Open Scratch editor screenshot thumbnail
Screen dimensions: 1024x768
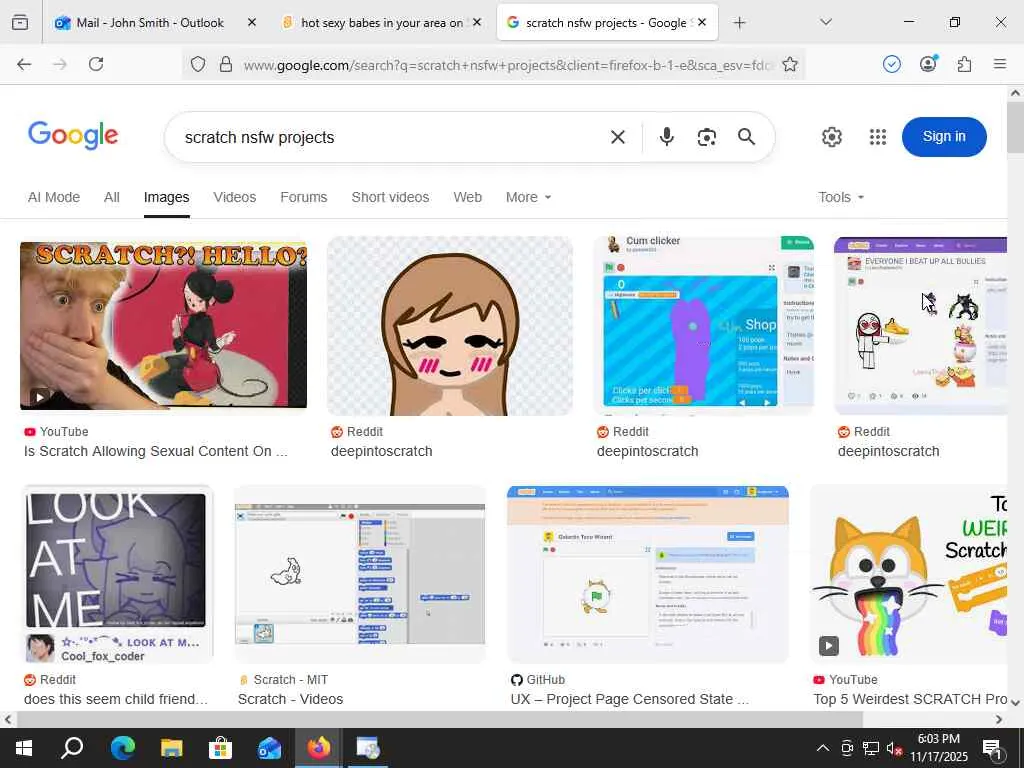point(360,574)
